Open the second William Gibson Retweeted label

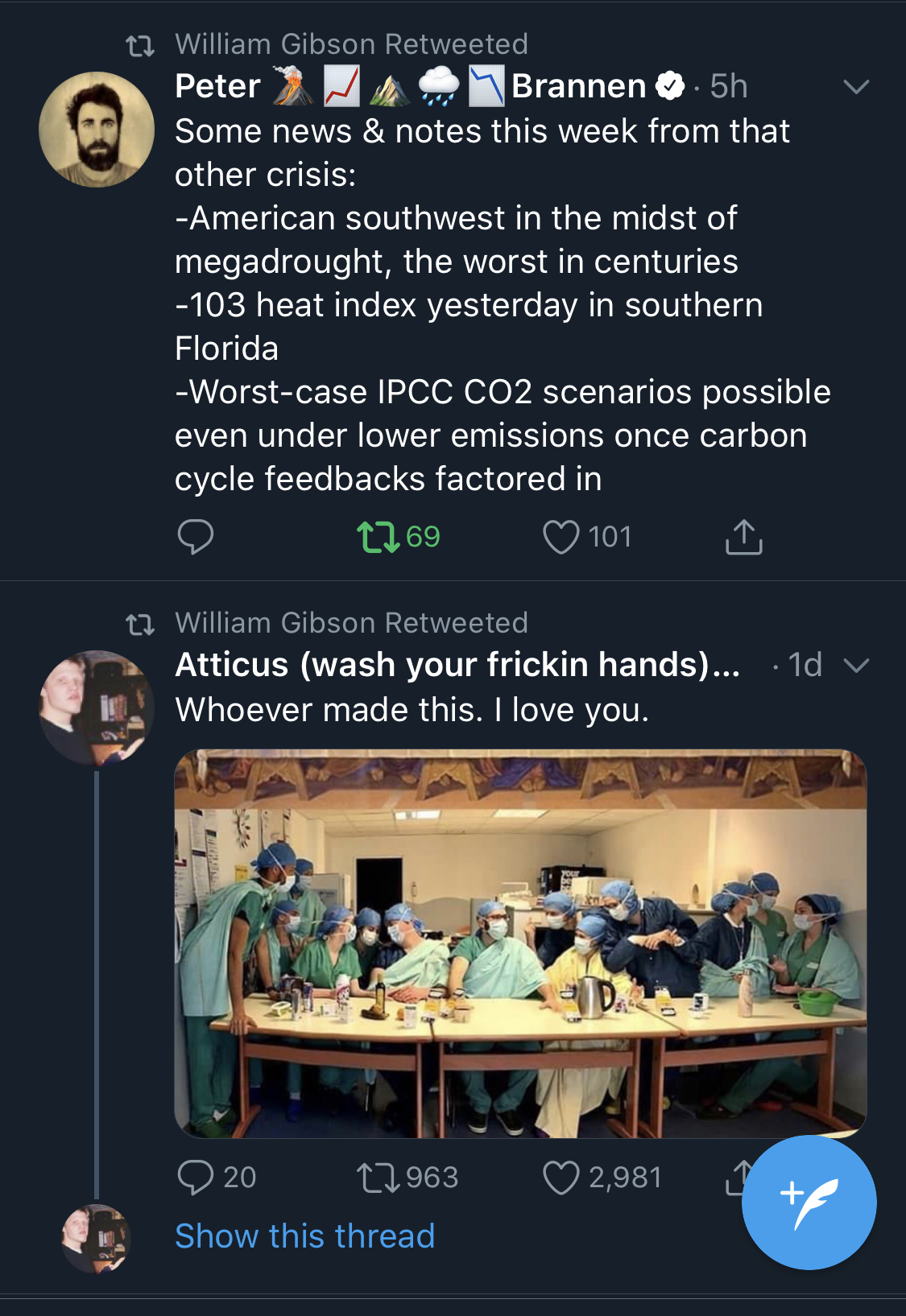click(x=351, y=623)
